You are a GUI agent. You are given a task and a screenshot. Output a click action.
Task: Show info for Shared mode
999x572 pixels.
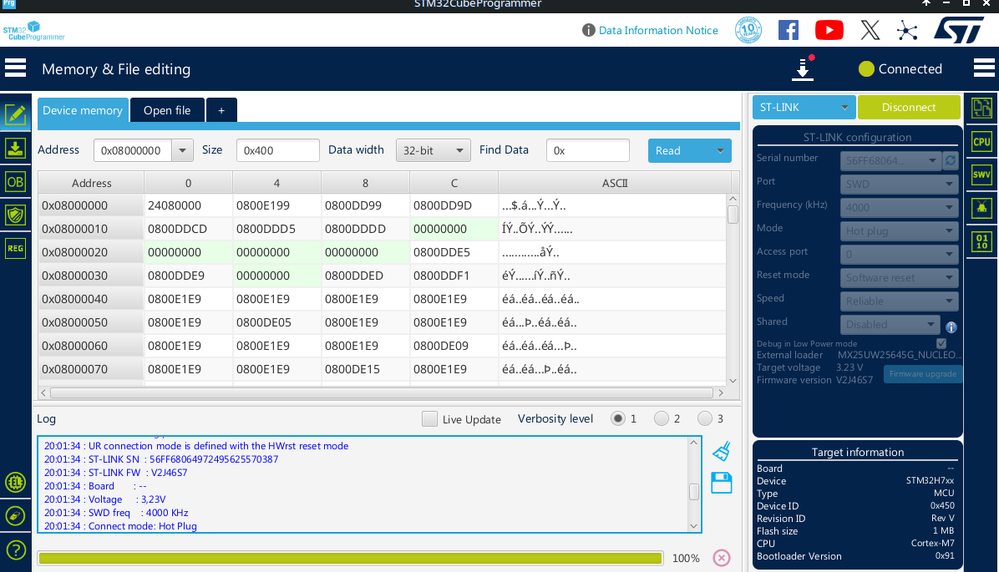[x=951, y=327]
